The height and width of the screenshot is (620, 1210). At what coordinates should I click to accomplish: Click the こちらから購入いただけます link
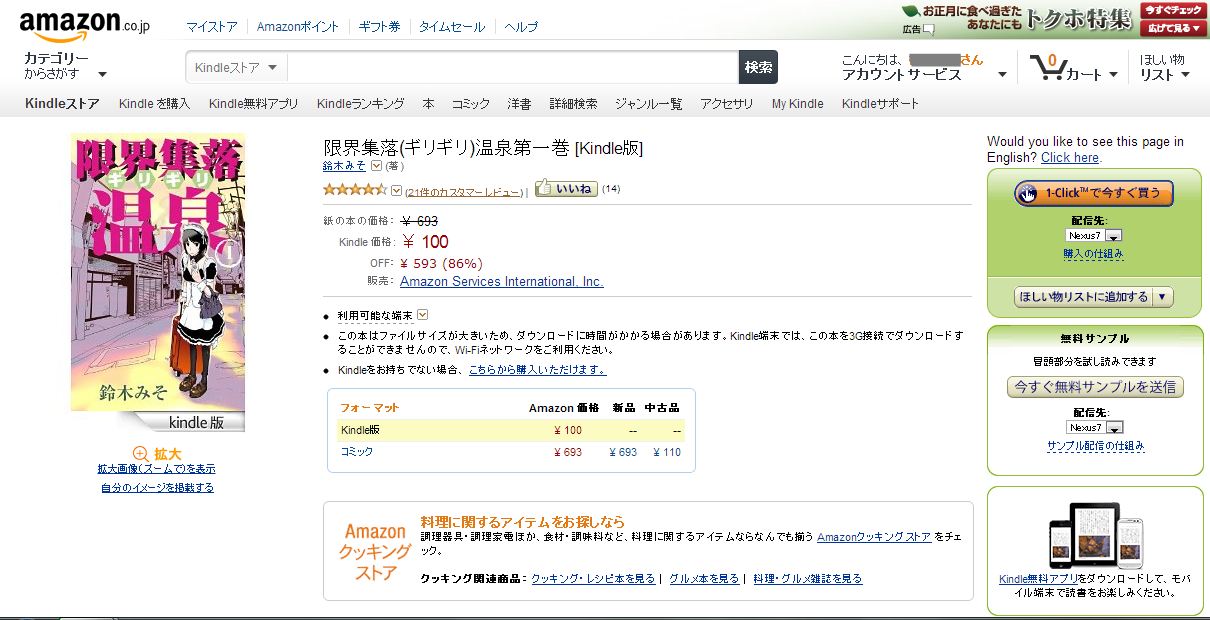click(537, 369)
